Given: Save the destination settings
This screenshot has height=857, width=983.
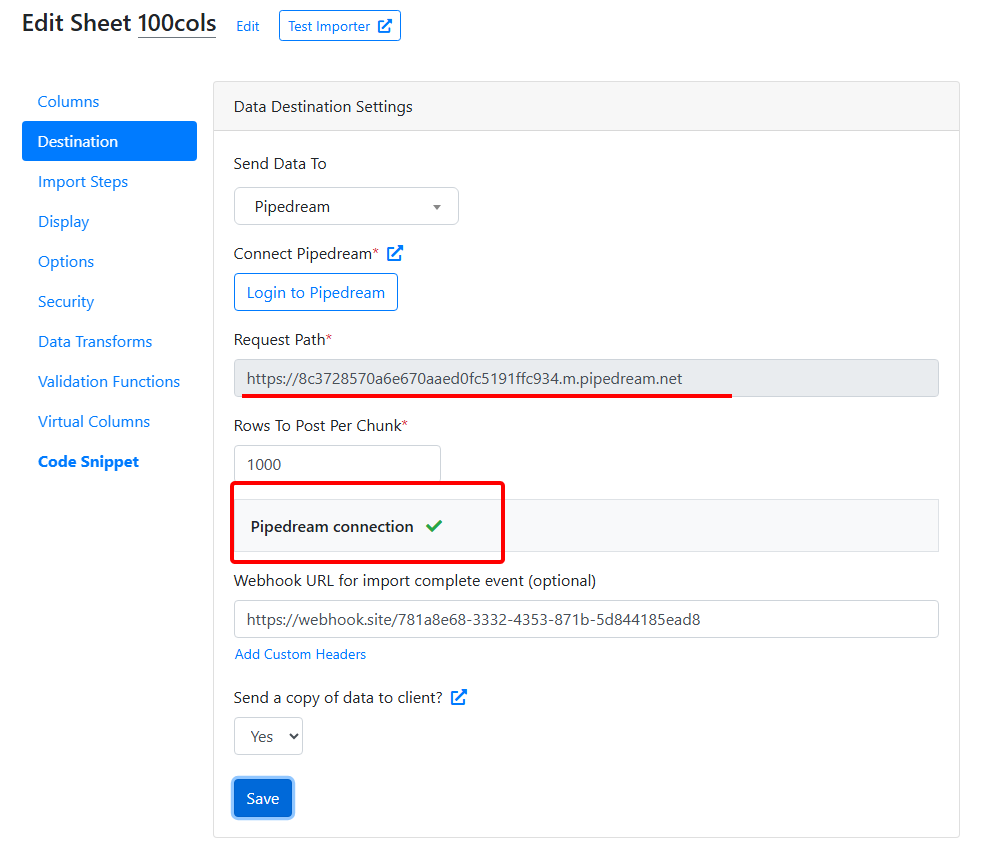Looking at the screenshot, I should [x=263, y=798].
